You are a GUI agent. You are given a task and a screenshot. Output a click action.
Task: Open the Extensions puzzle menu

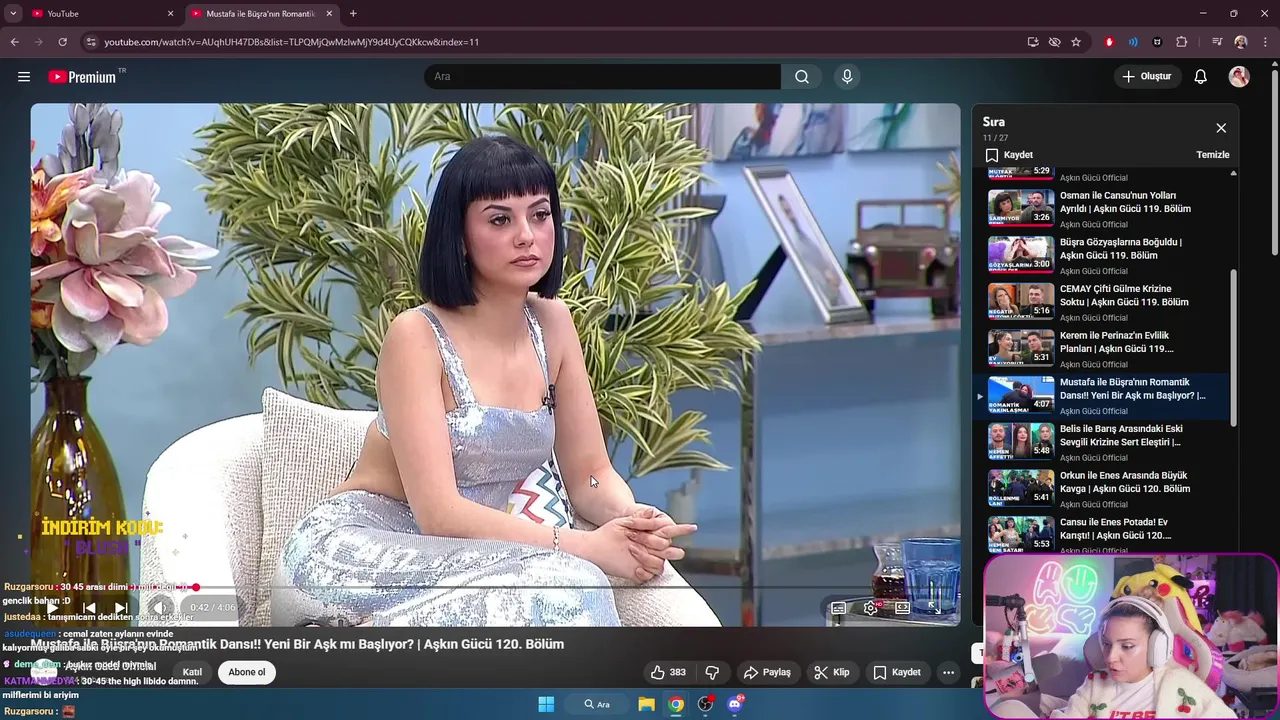coord(1182,42)
